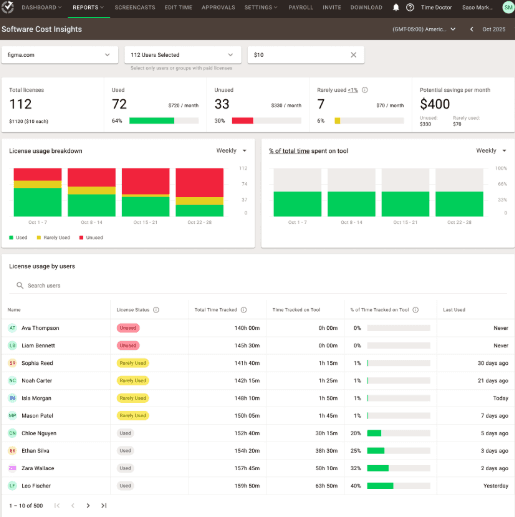Expand the Dashboard menu
The image size is (515, 517).
click(x=42, y=7)
